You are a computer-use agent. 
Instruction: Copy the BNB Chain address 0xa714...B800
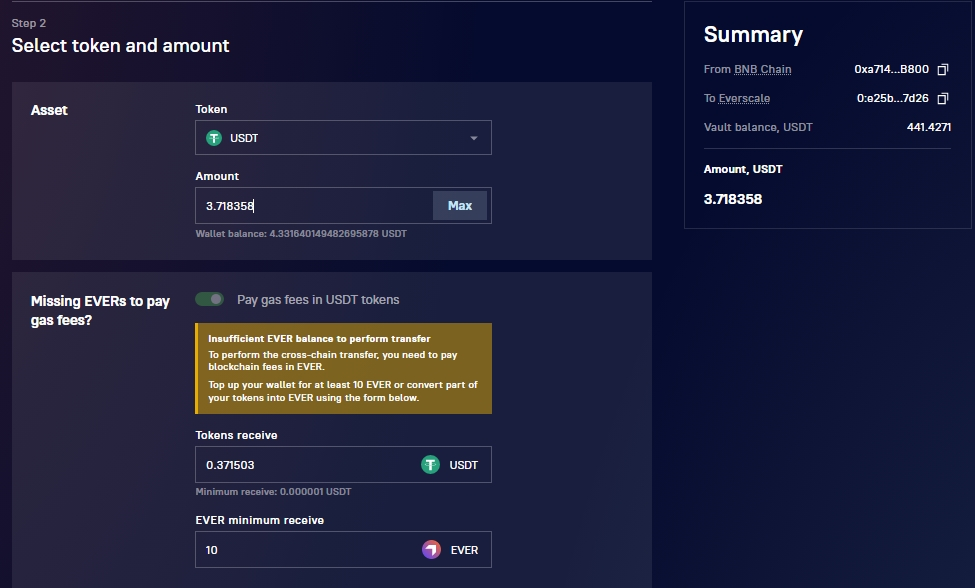coord(943,70)
